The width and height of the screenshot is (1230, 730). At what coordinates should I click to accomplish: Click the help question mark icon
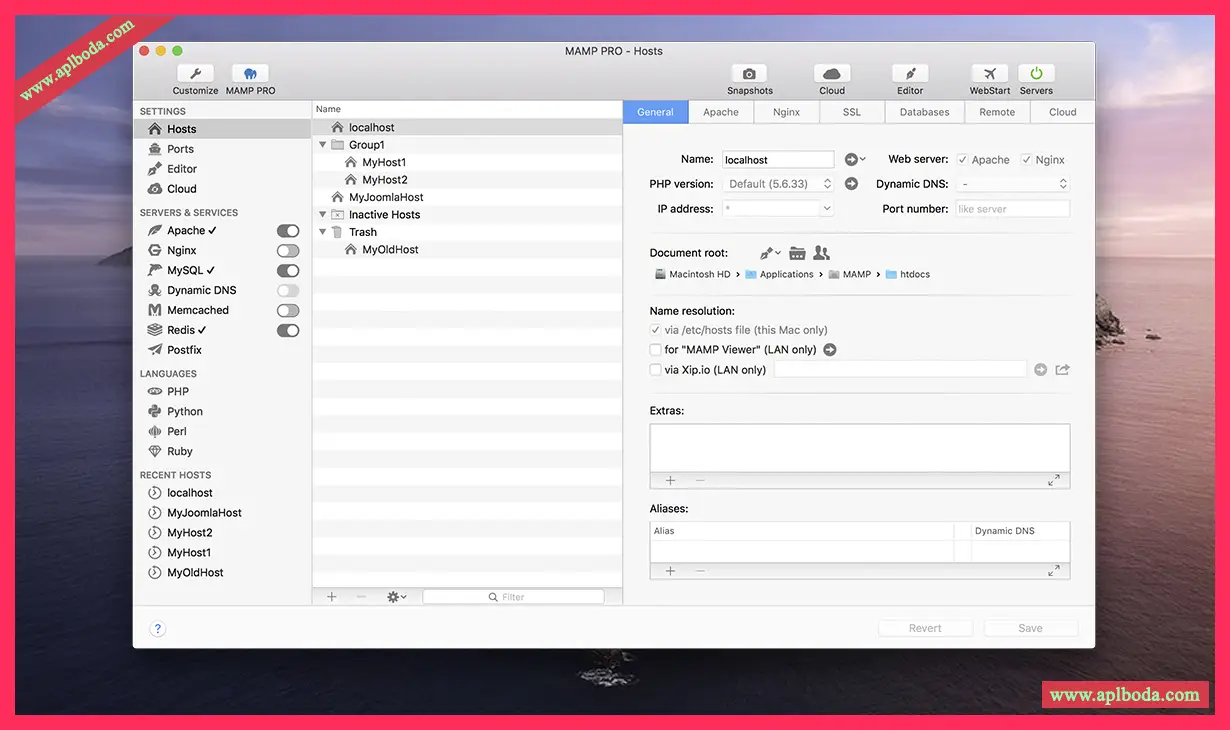[x=157, y=629]
